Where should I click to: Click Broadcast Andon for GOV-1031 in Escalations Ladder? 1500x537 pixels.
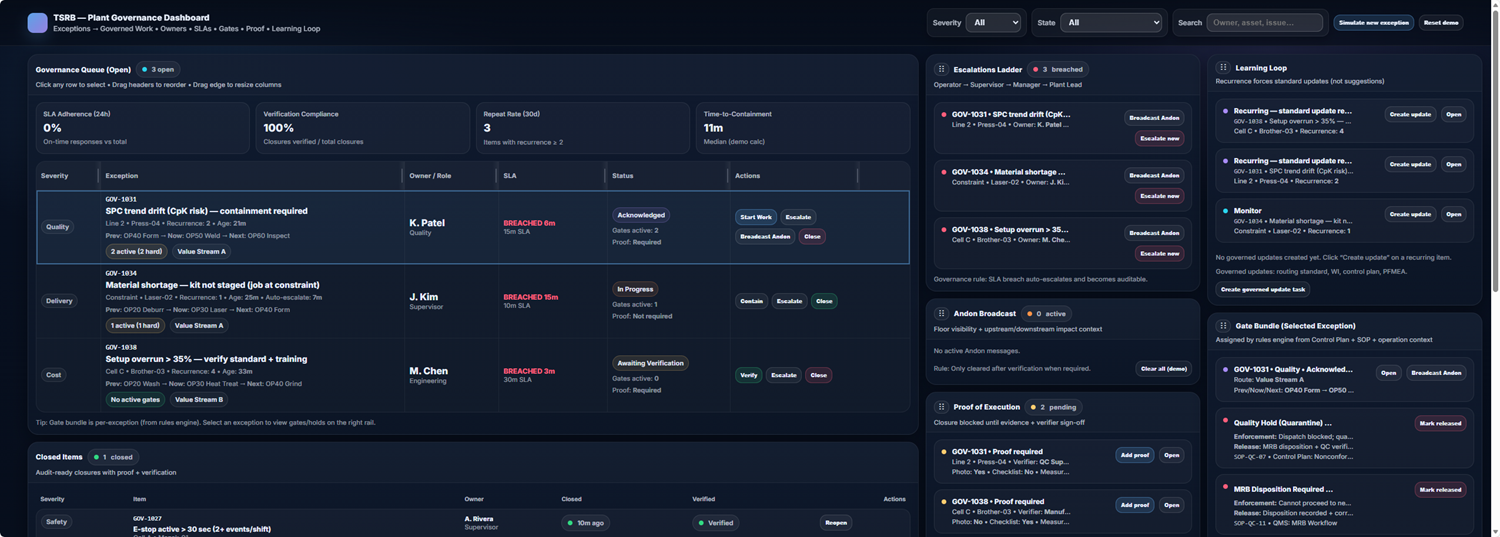click(x=1154, y=118)
